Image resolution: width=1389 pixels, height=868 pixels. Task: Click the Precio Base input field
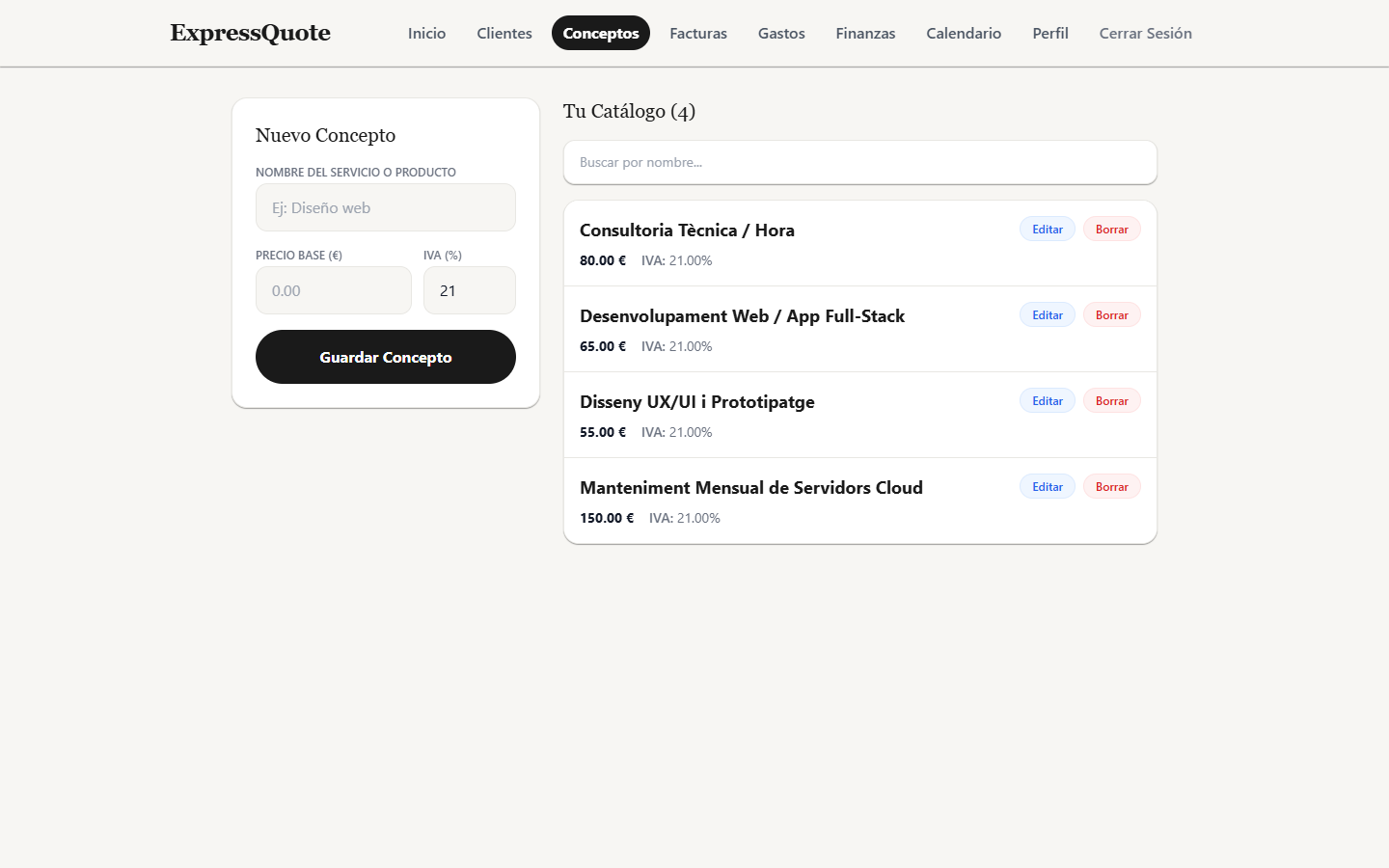(334, 290)
